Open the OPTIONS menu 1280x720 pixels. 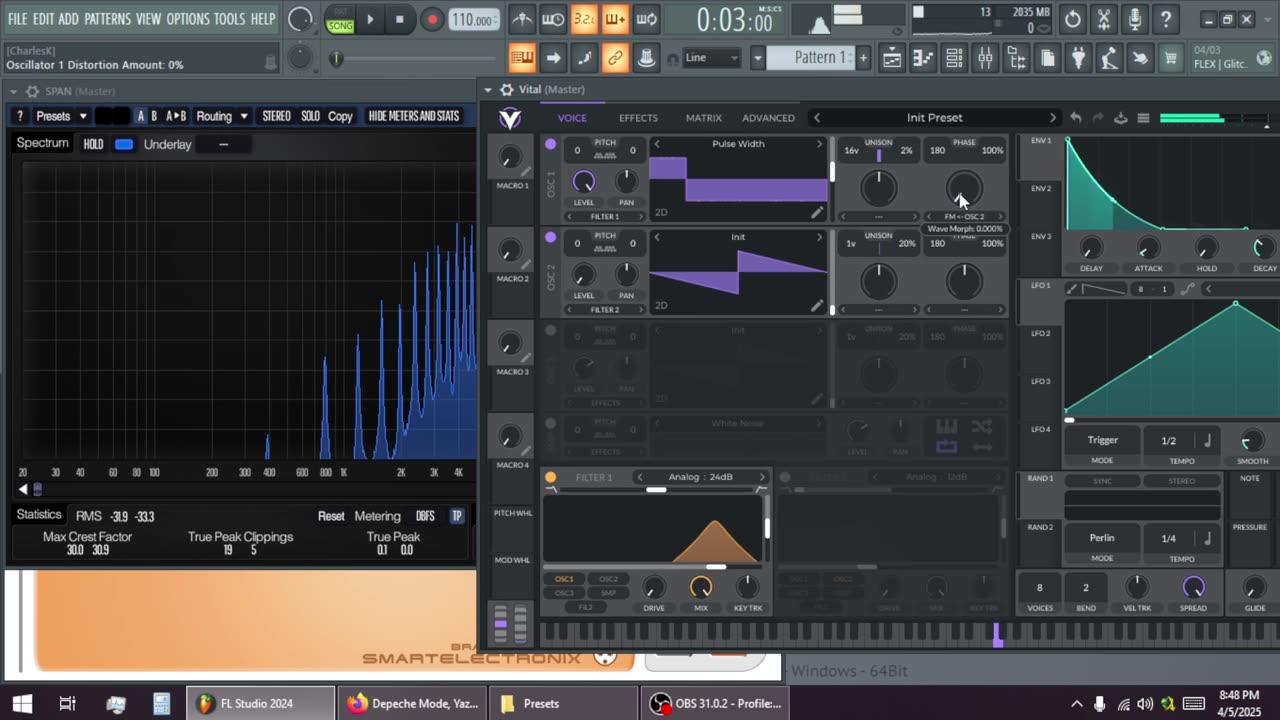(x=187, y=19)
